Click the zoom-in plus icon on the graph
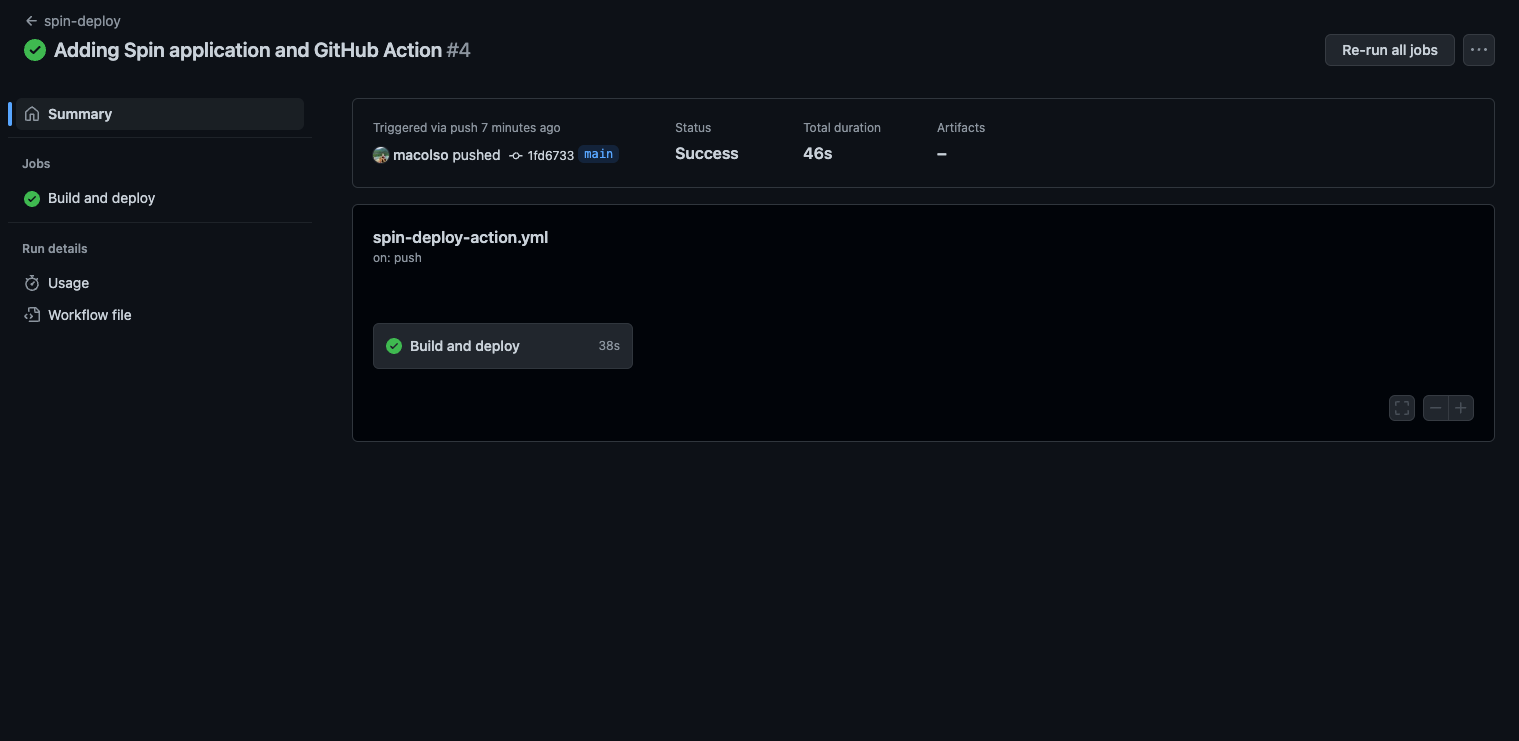Image resolution: width=1519 pixels, height=741 pixels. [1461, 408]
